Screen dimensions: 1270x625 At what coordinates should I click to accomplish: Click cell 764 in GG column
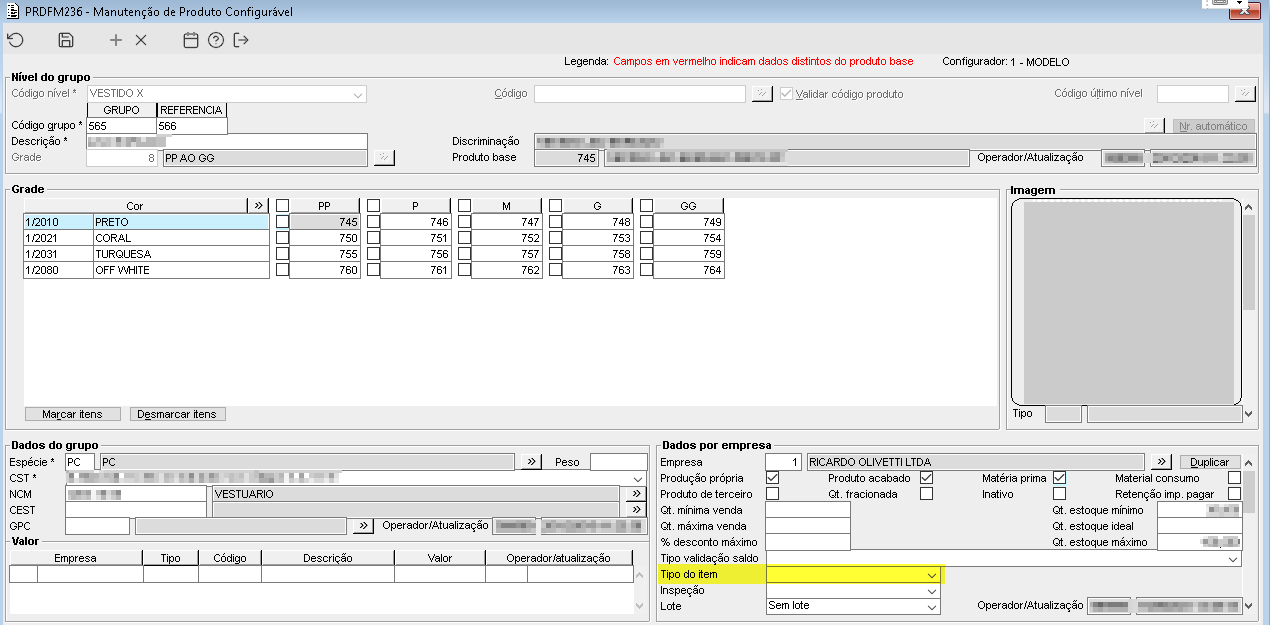tap(688, 270)
